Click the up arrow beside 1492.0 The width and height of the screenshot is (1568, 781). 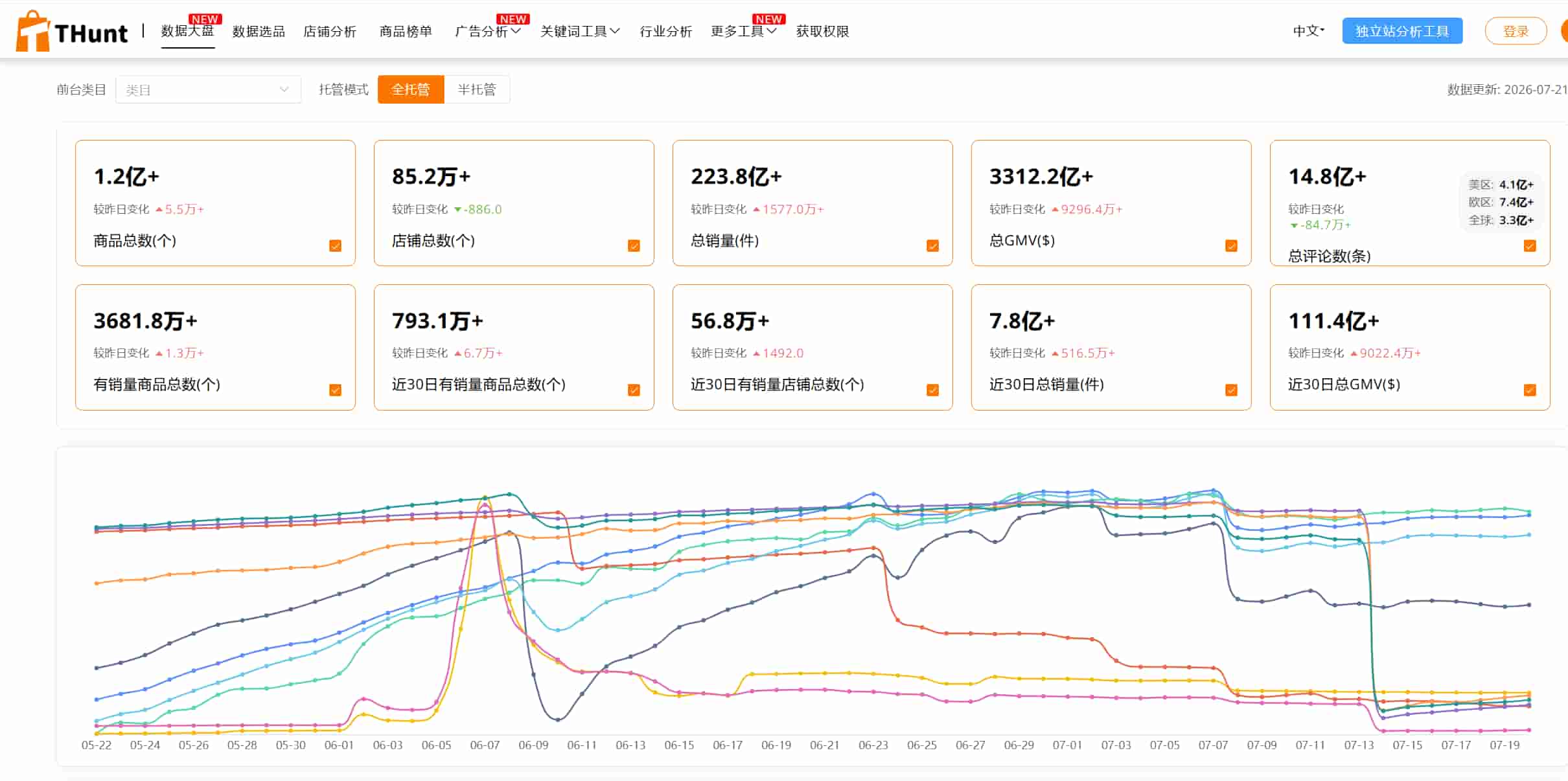[756, 354]
